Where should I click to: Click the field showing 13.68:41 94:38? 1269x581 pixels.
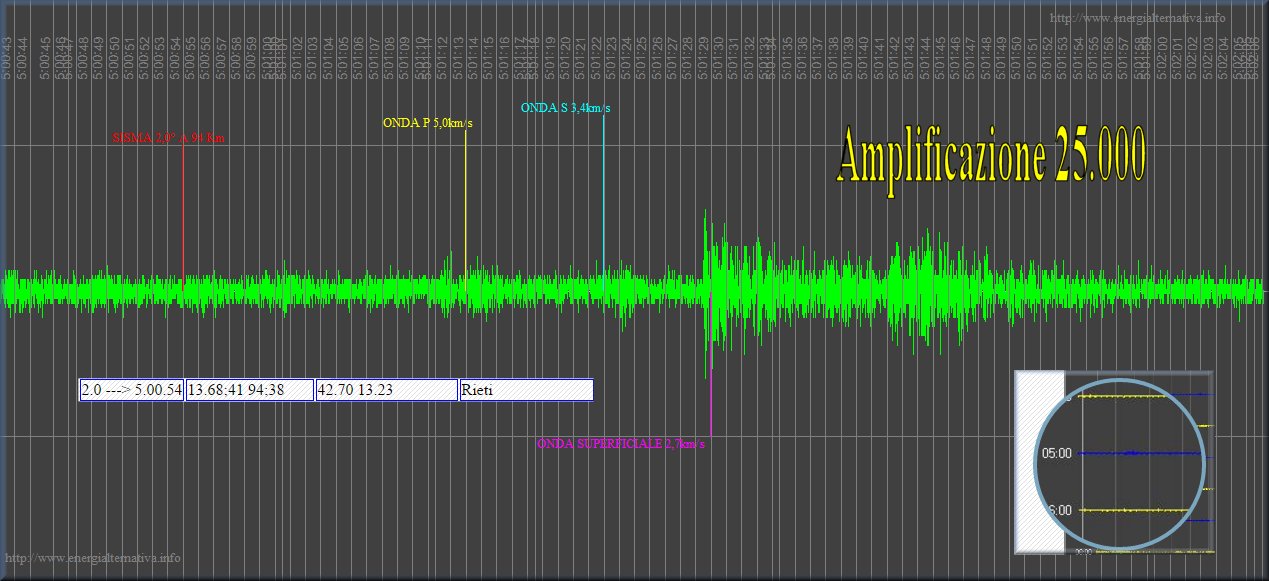click(250, 390)
